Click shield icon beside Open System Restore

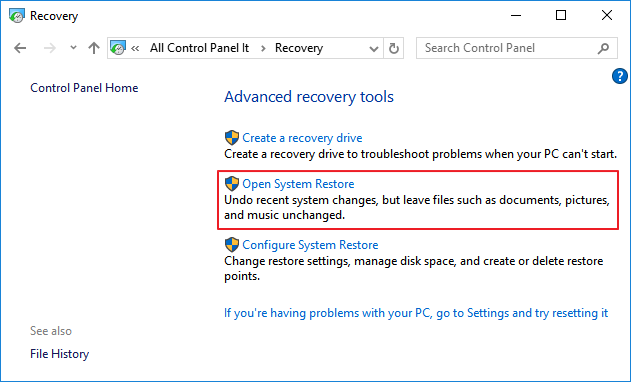(x=232, y=184)
